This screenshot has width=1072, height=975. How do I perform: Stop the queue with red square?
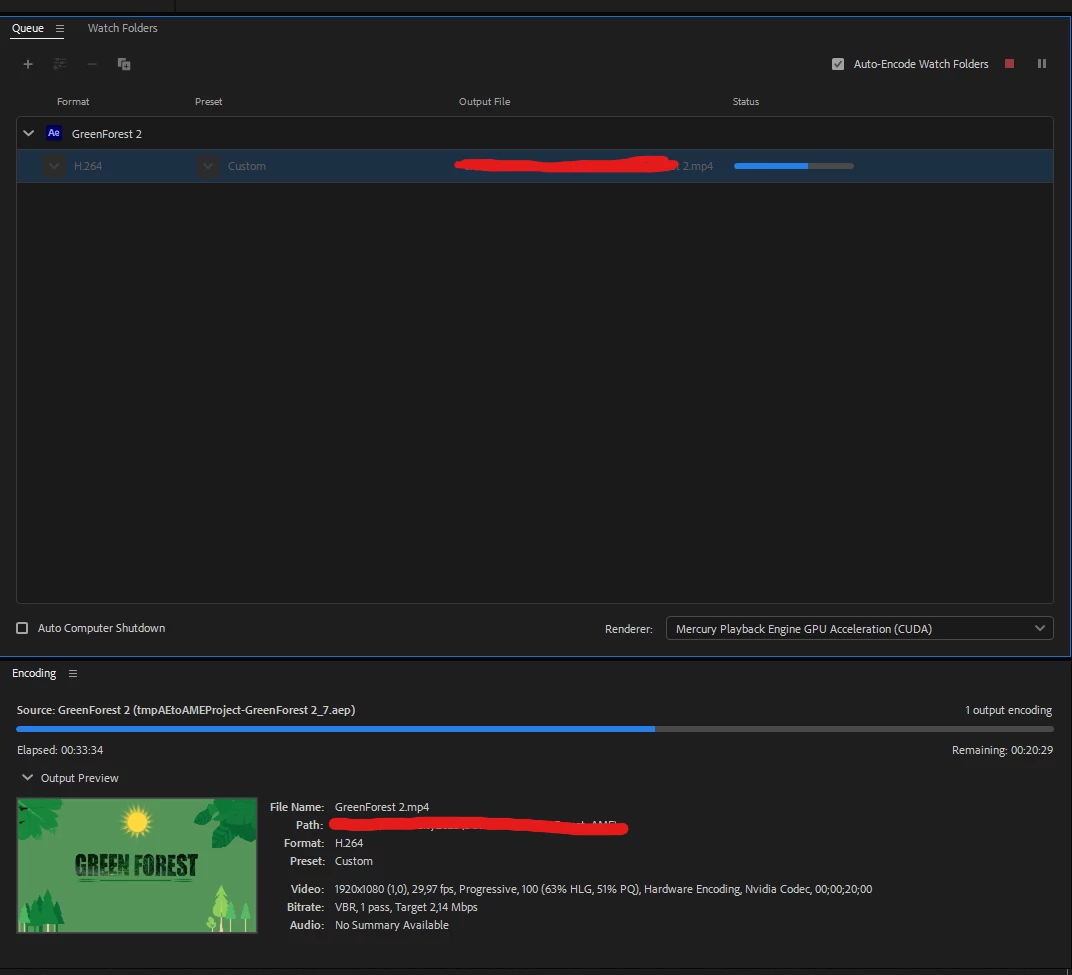pyautogui.click(x=1009, y=64)
